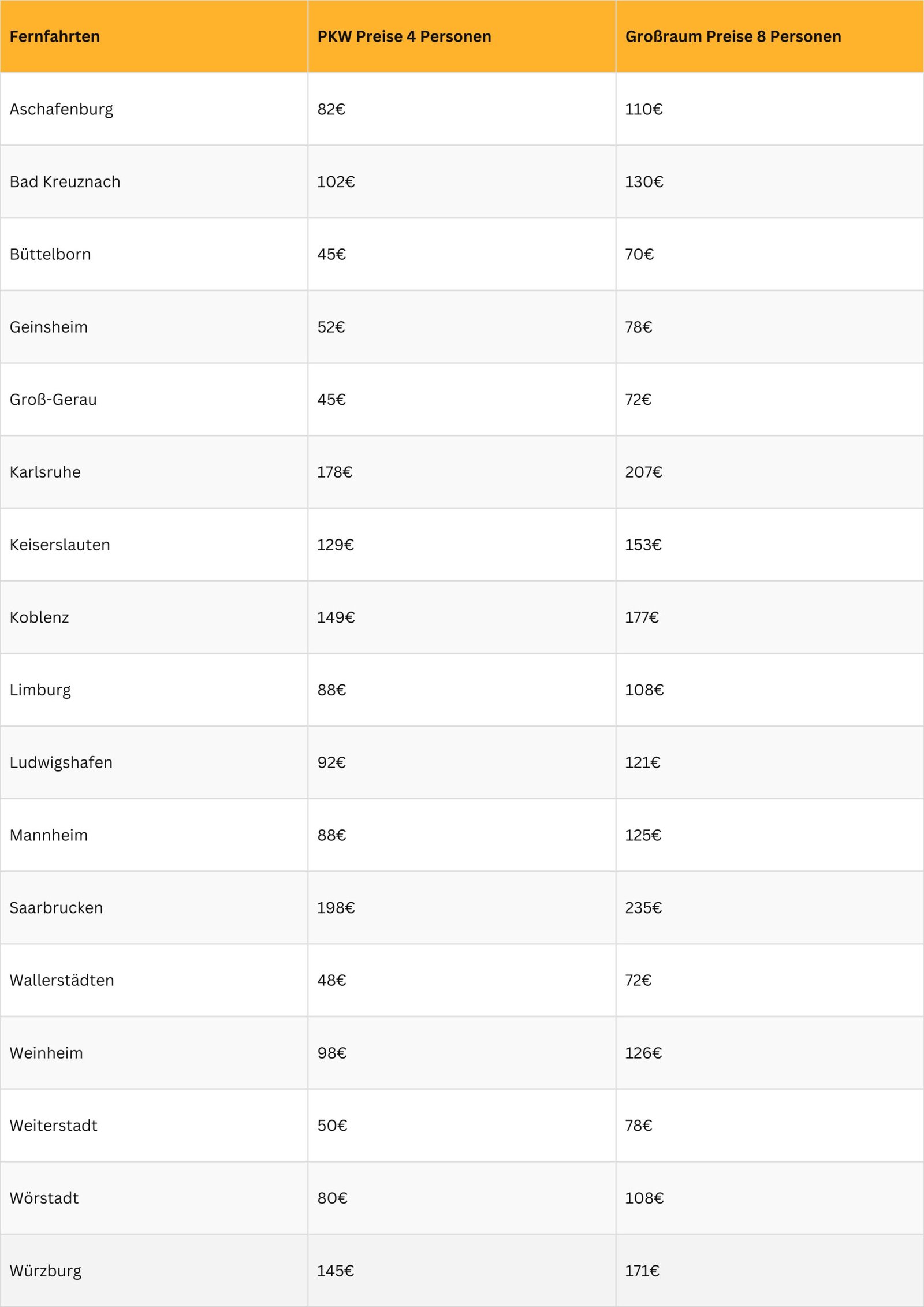This screenshot has height=1307, width=924.
Task: Select the Groß-Gerau destination cell
Action: pyautogui.click(x=53, y=400)
